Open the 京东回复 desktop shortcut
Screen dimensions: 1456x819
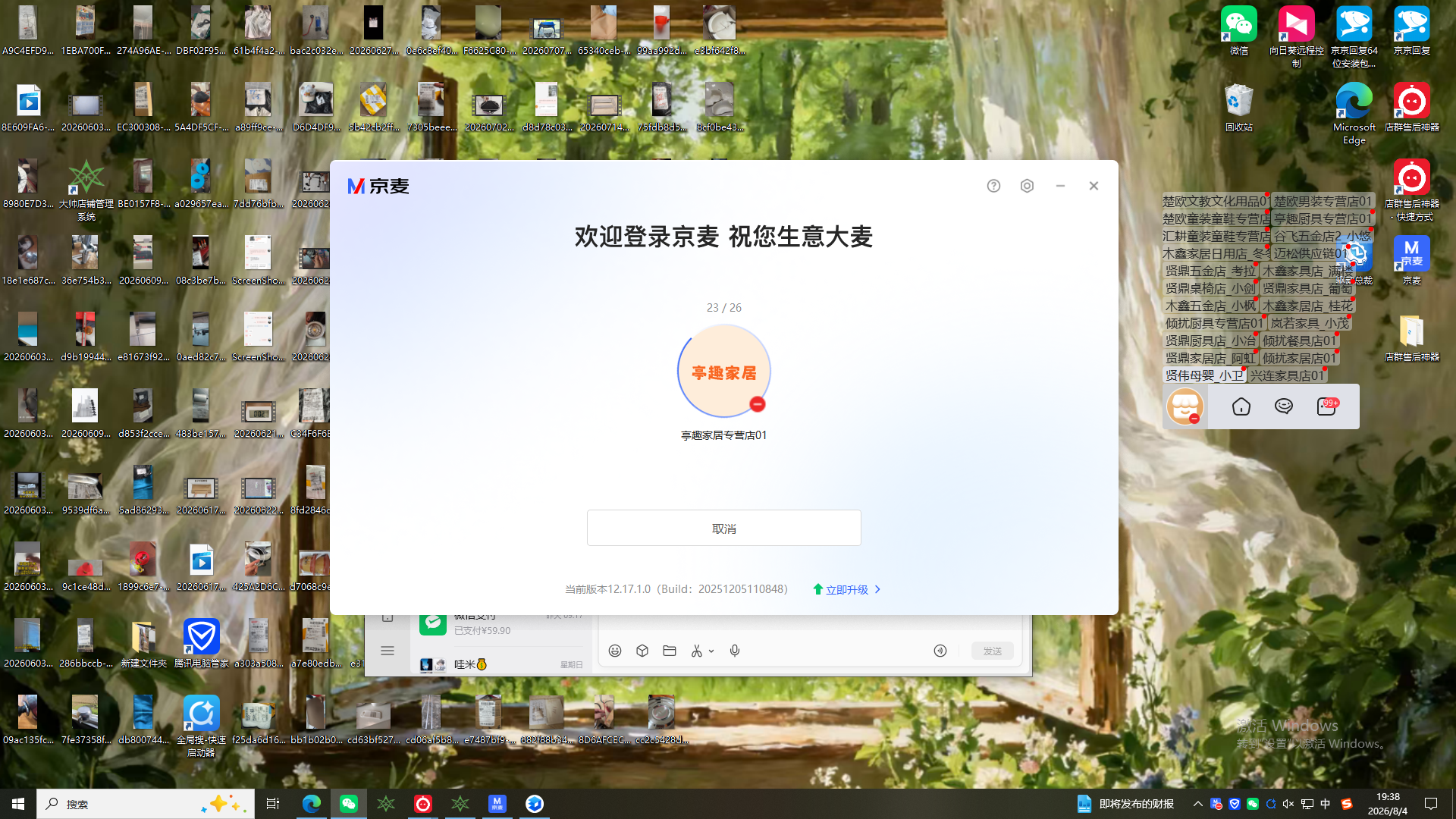1412,31
